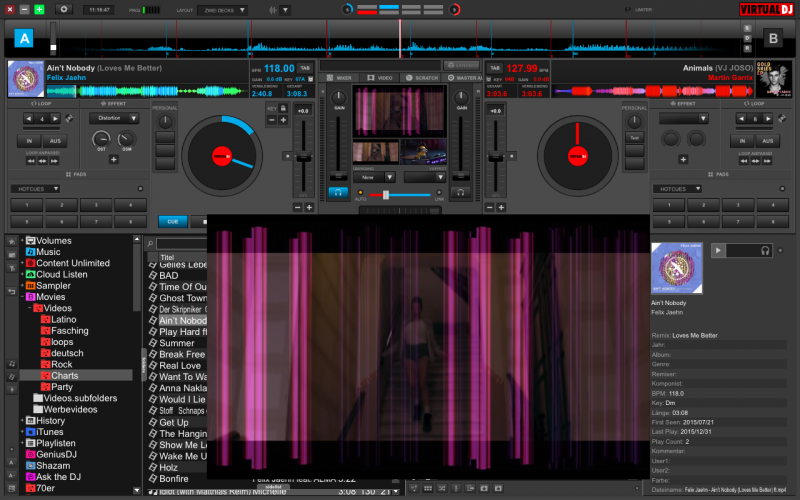Toggle the headphone cue for deck A
The height and width of the screenshot is (500, 800).
(x=338, y=192)
